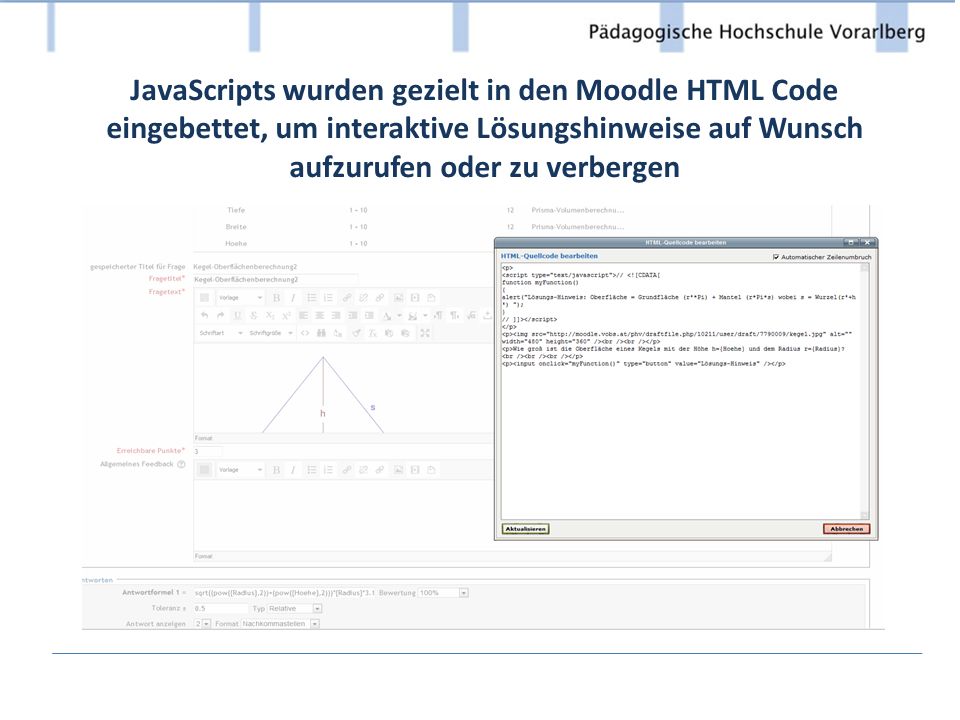The height and width of the screenshot is (720, 960).
Task: Click the Aktualisieren button
Action: [525, 529]
